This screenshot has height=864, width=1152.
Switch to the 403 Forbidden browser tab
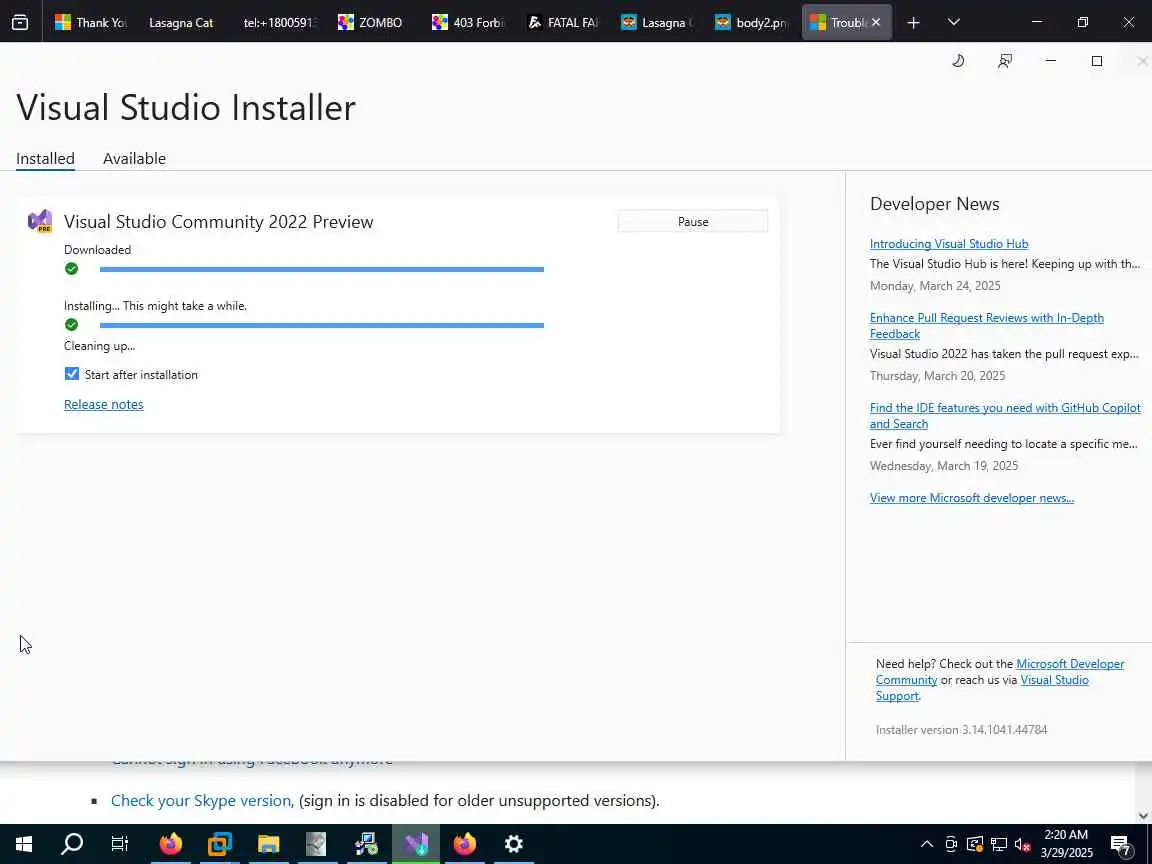tap(468, 23)
